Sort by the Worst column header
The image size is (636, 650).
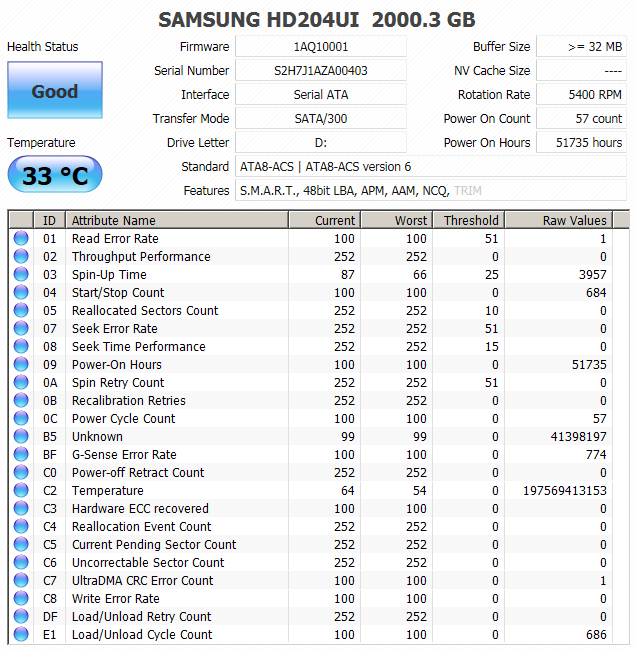coord(397,220)
